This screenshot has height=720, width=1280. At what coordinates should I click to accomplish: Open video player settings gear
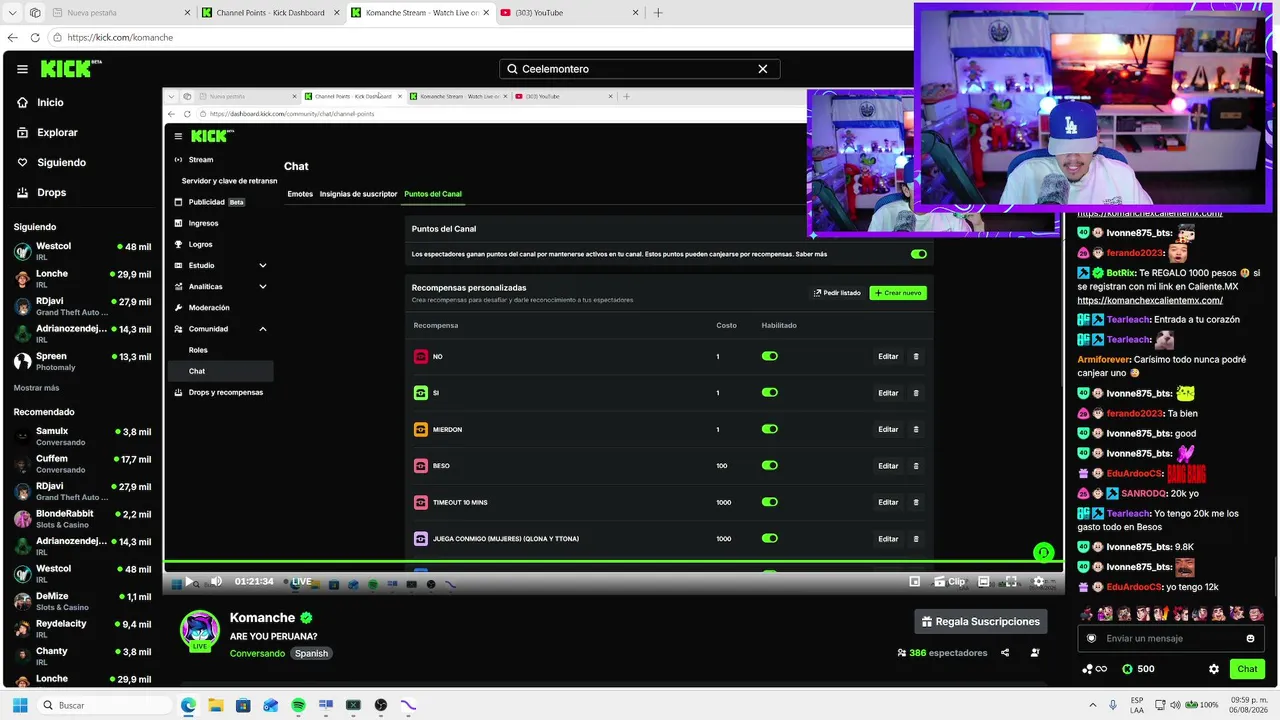click(1038, 581)
